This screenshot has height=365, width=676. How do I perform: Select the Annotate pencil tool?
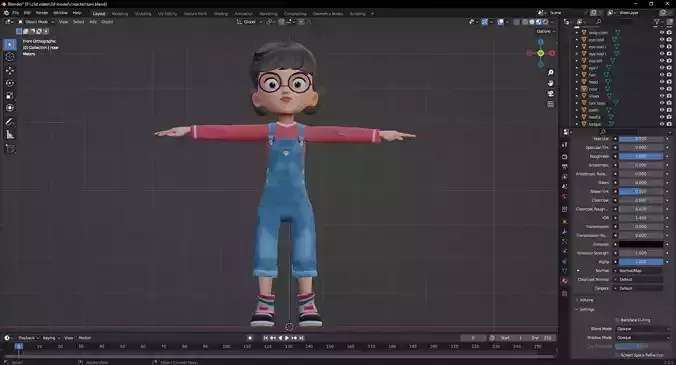point(10,122)
